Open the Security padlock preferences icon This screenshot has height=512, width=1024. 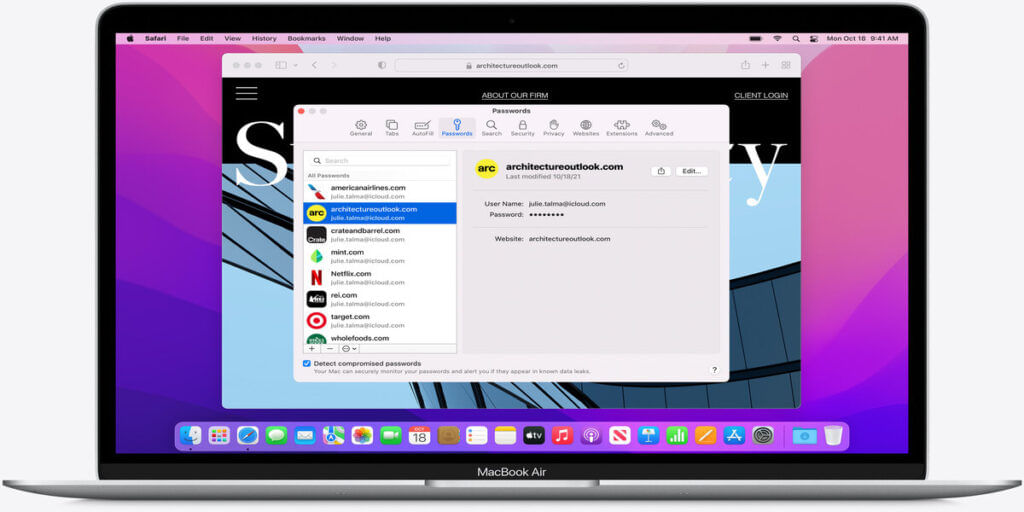pos(522,128)
